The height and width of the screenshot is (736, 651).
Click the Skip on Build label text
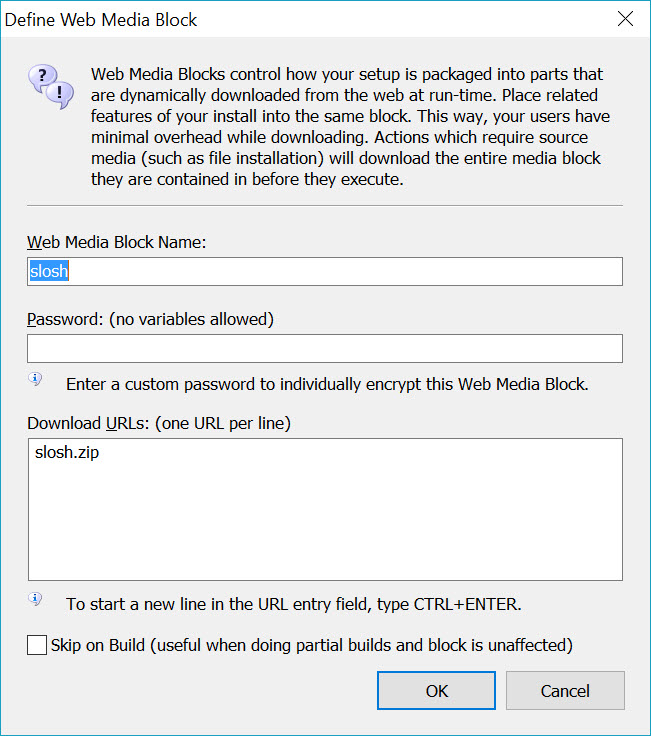(312, 645)
